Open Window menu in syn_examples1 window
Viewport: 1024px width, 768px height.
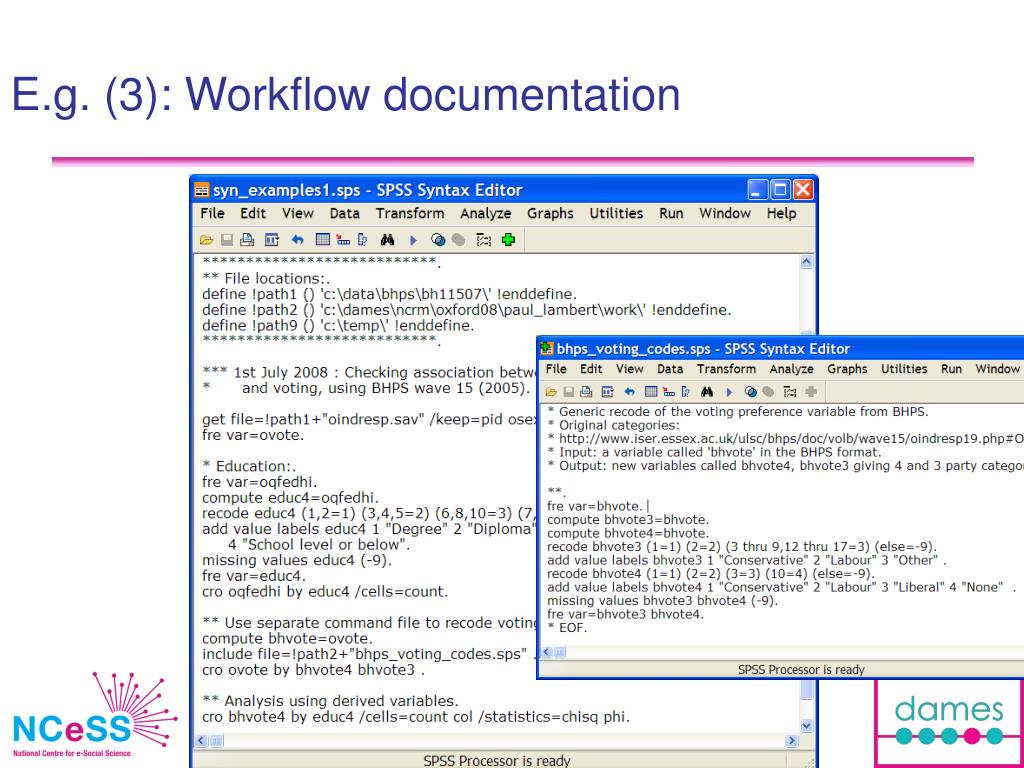[x=725, y=214]
